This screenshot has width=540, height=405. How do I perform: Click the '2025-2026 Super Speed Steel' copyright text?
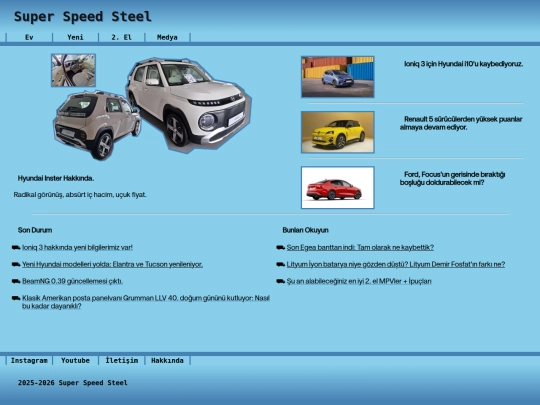click(x=73, y=383)
